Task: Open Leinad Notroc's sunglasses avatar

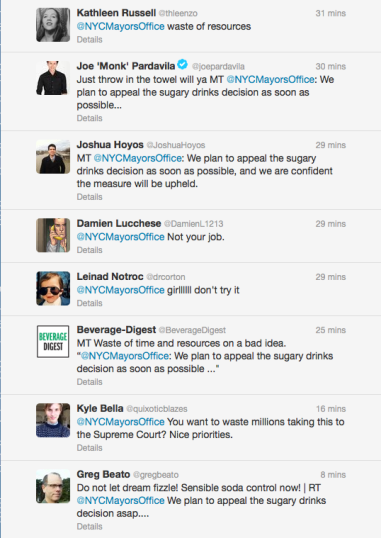Action: click(53, 289)
